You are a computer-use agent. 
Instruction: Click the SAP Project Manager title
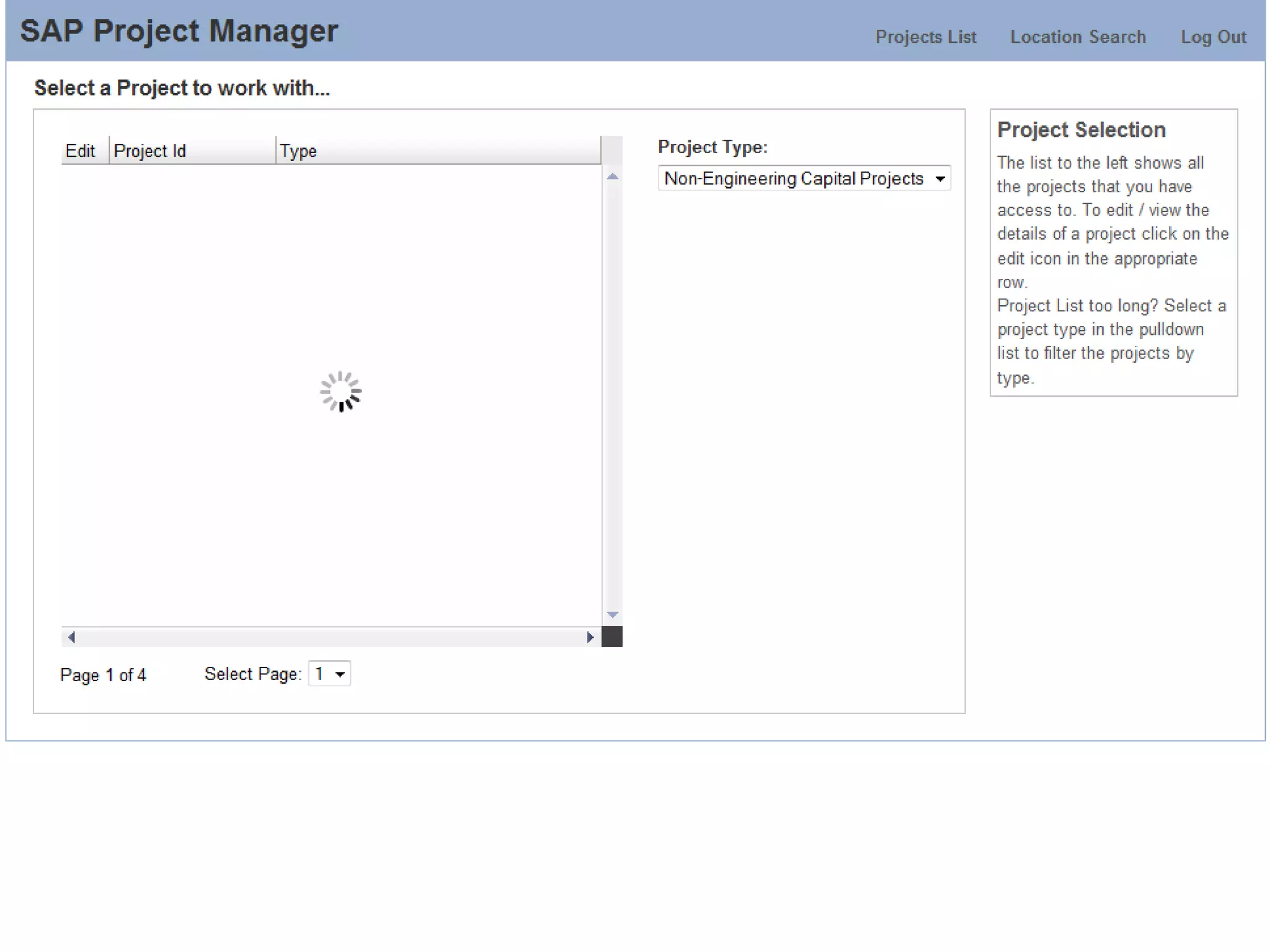pos(179,31)
